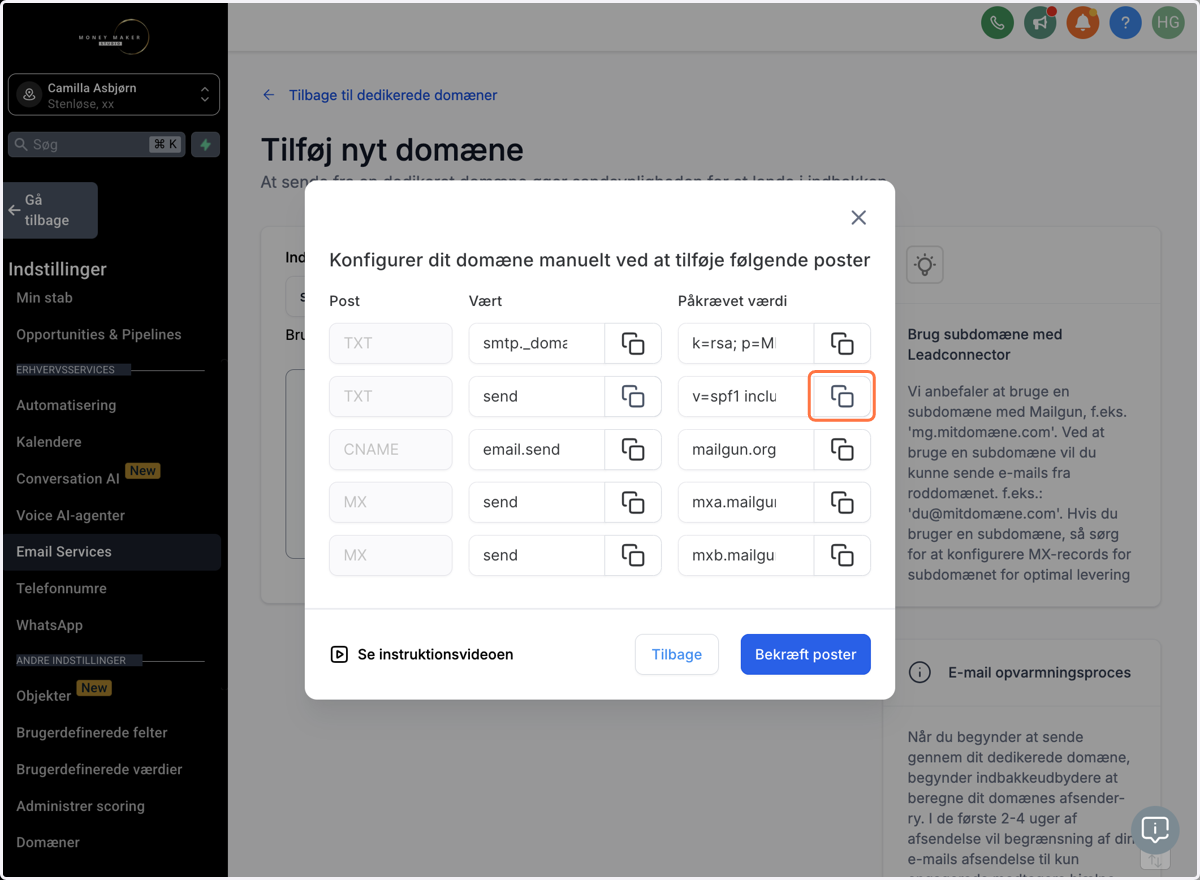Open Brugerdefinerede felter
Image resolution: width=1200 pixels, height=880 pixels.
tap(92, 732)
